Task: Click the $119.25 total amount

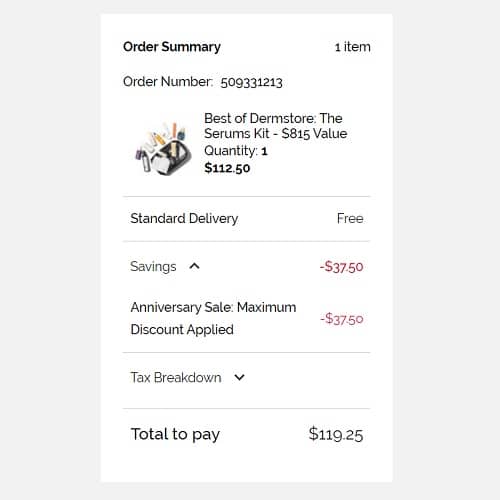Action: 336,434
